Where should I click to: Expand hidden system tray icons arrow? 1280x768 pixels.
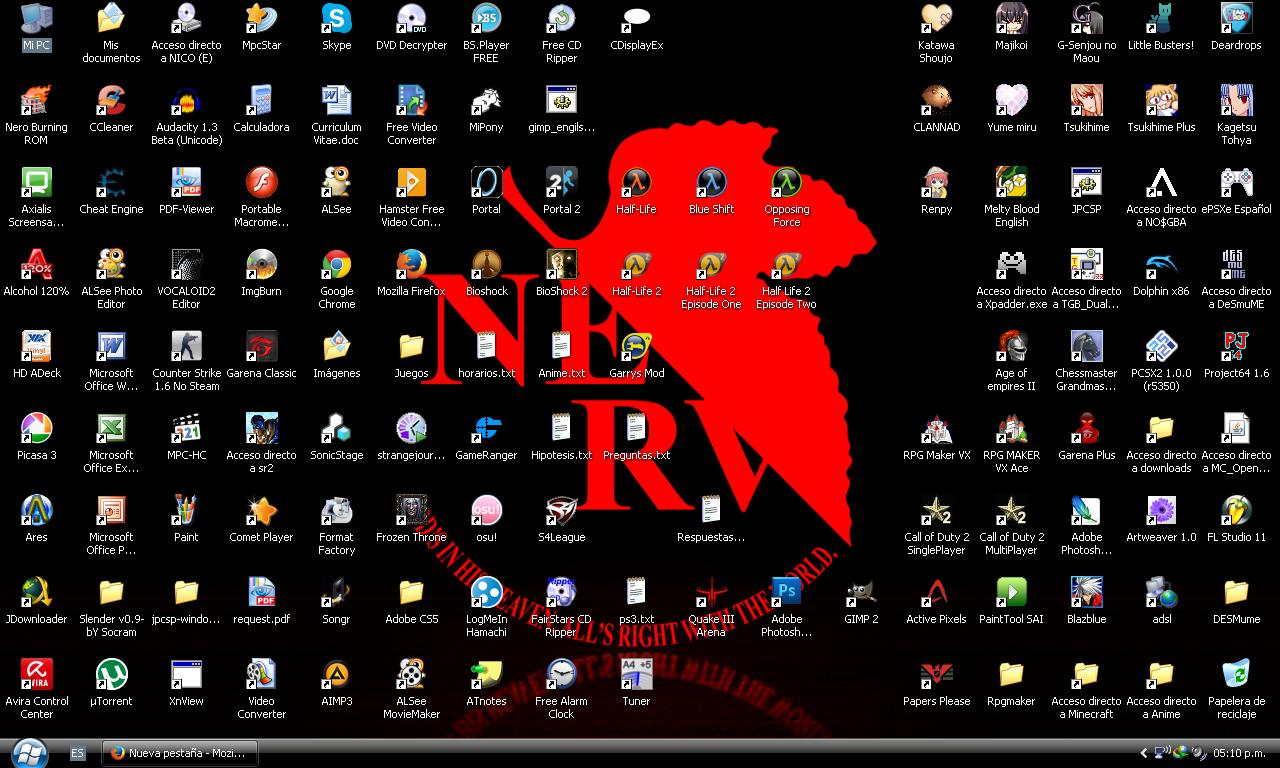point(1144,753)
